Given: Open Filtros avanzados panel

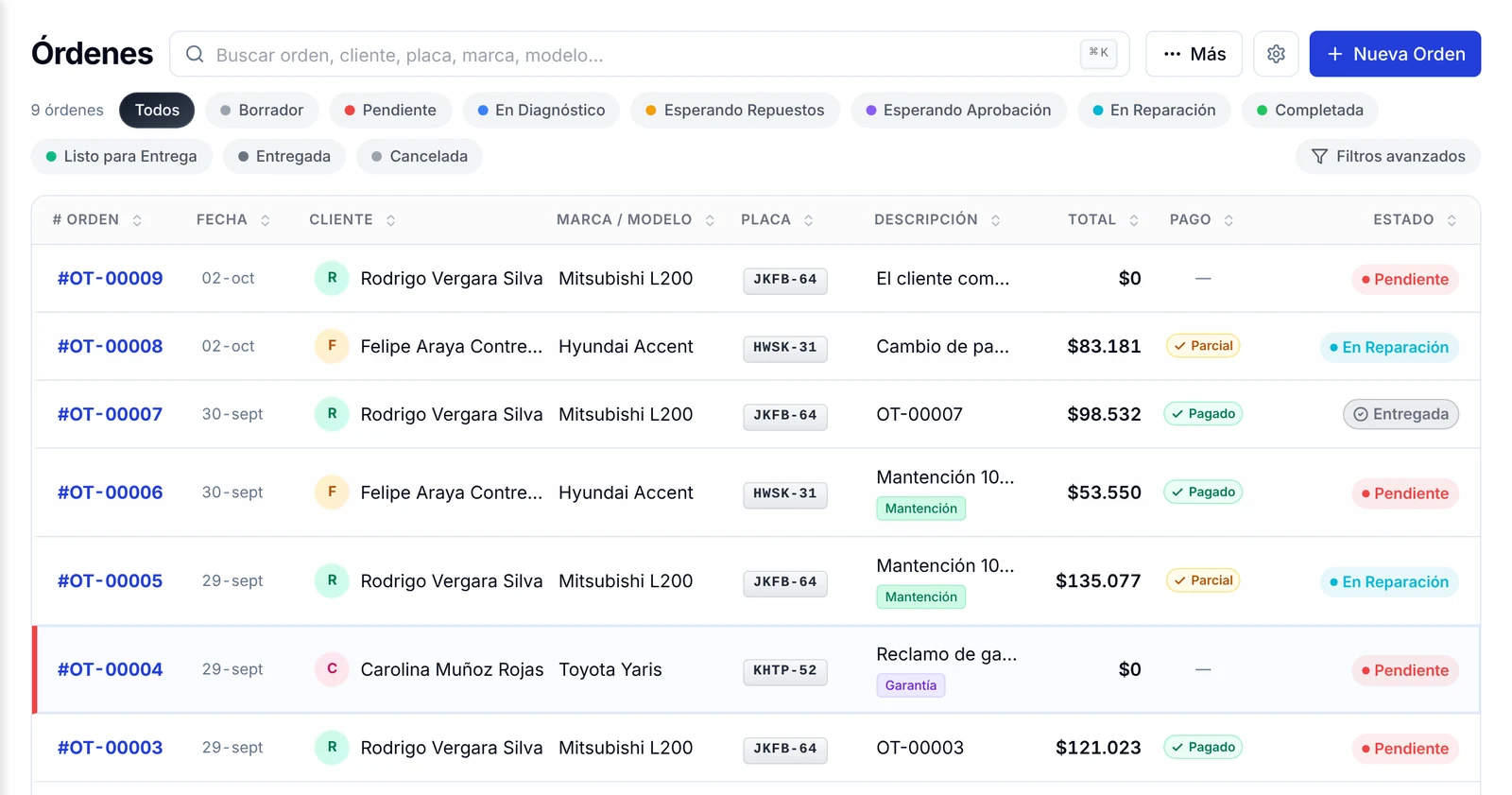Looking at the screenshot, I should (x=1387, y=156).
